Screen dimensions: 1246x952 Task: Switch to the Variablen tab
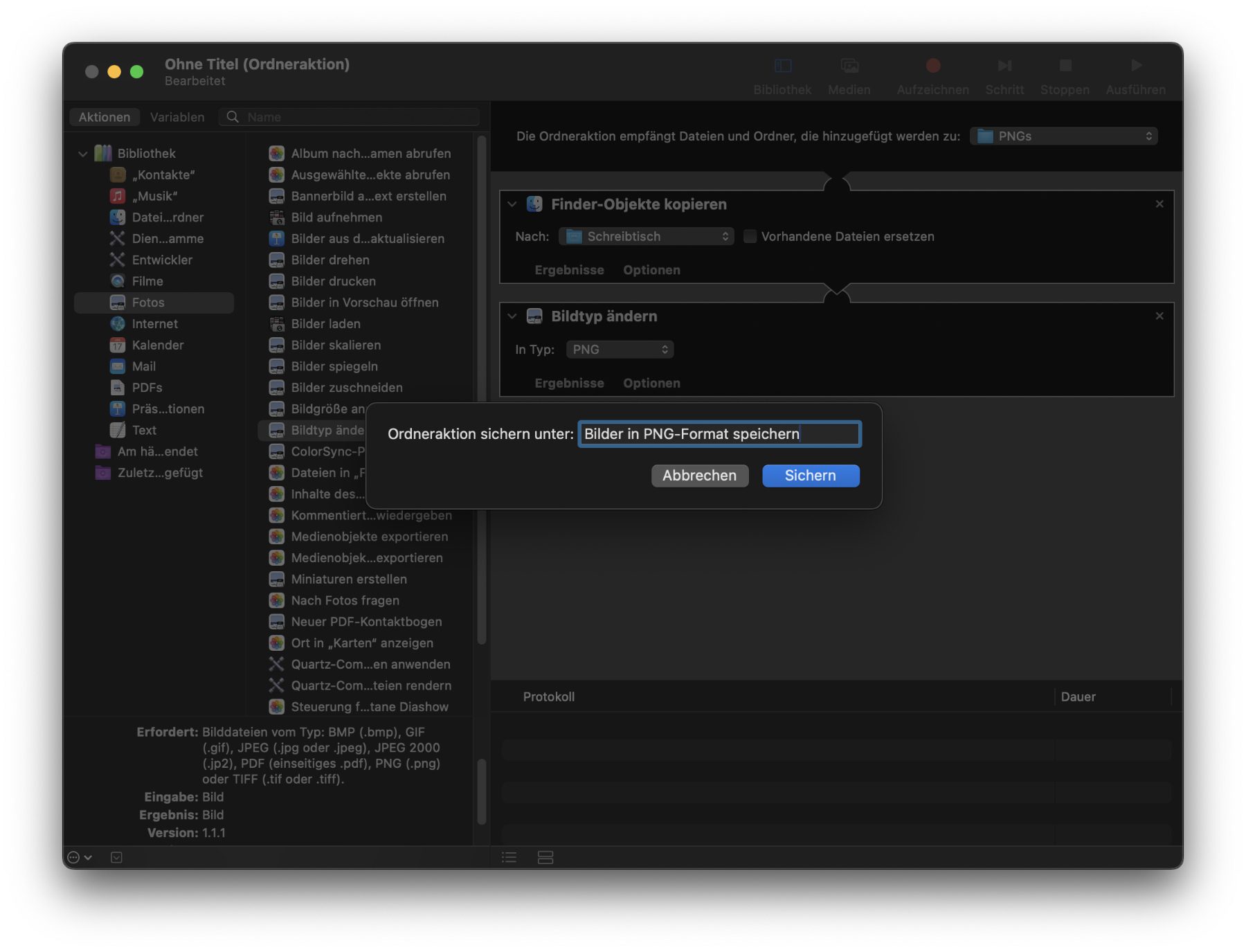[x=177, y=117]
